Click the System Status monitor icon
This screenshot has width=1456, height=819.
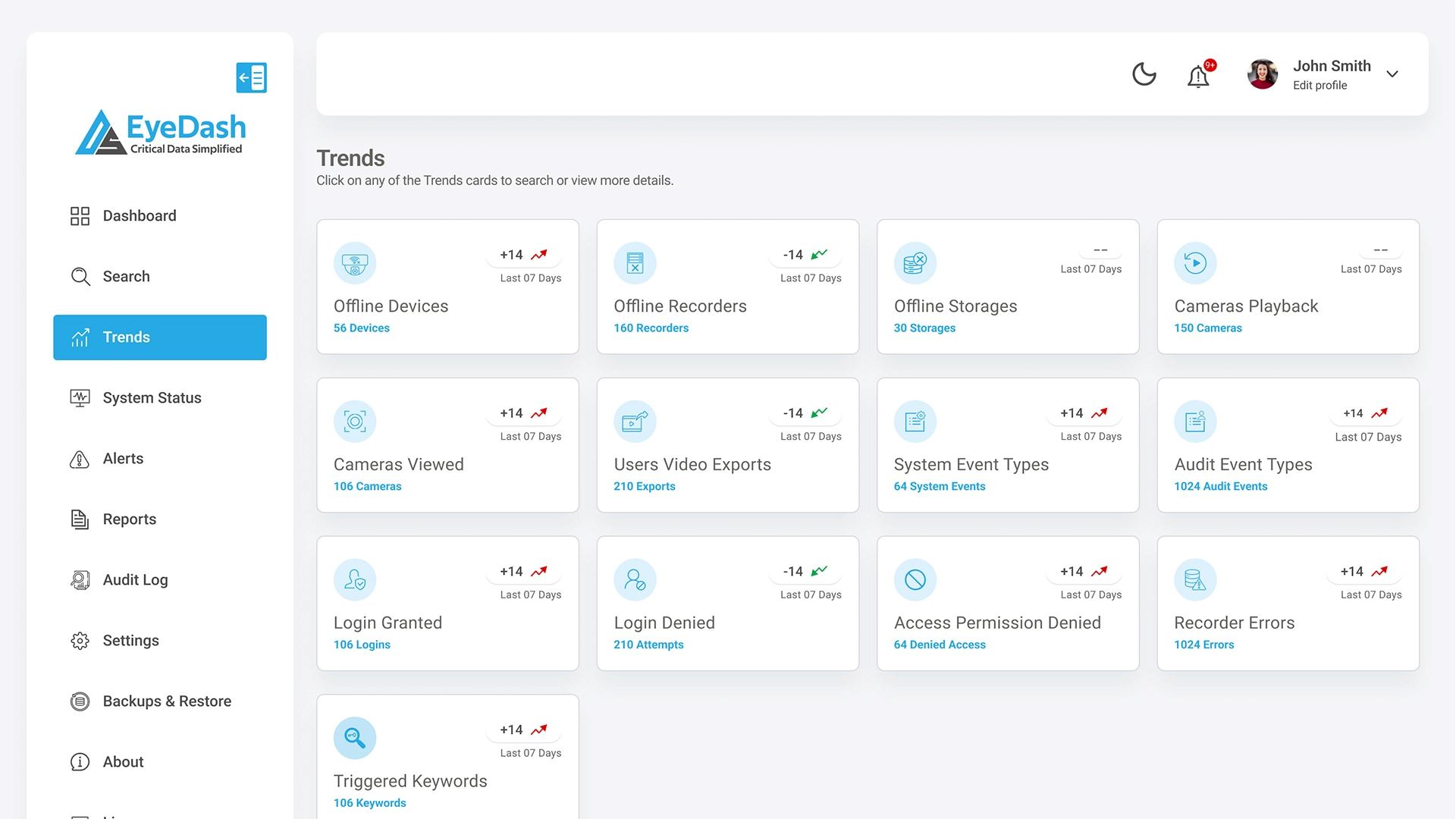pos(80,398)
